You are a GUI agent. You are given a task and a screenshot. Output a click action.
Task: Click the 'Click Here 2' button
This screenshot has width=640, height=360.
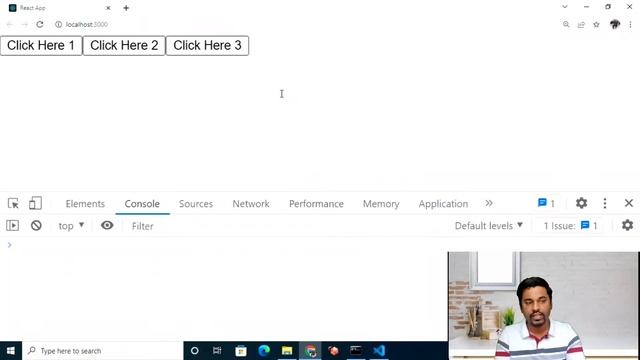click(x=124, y=45)
